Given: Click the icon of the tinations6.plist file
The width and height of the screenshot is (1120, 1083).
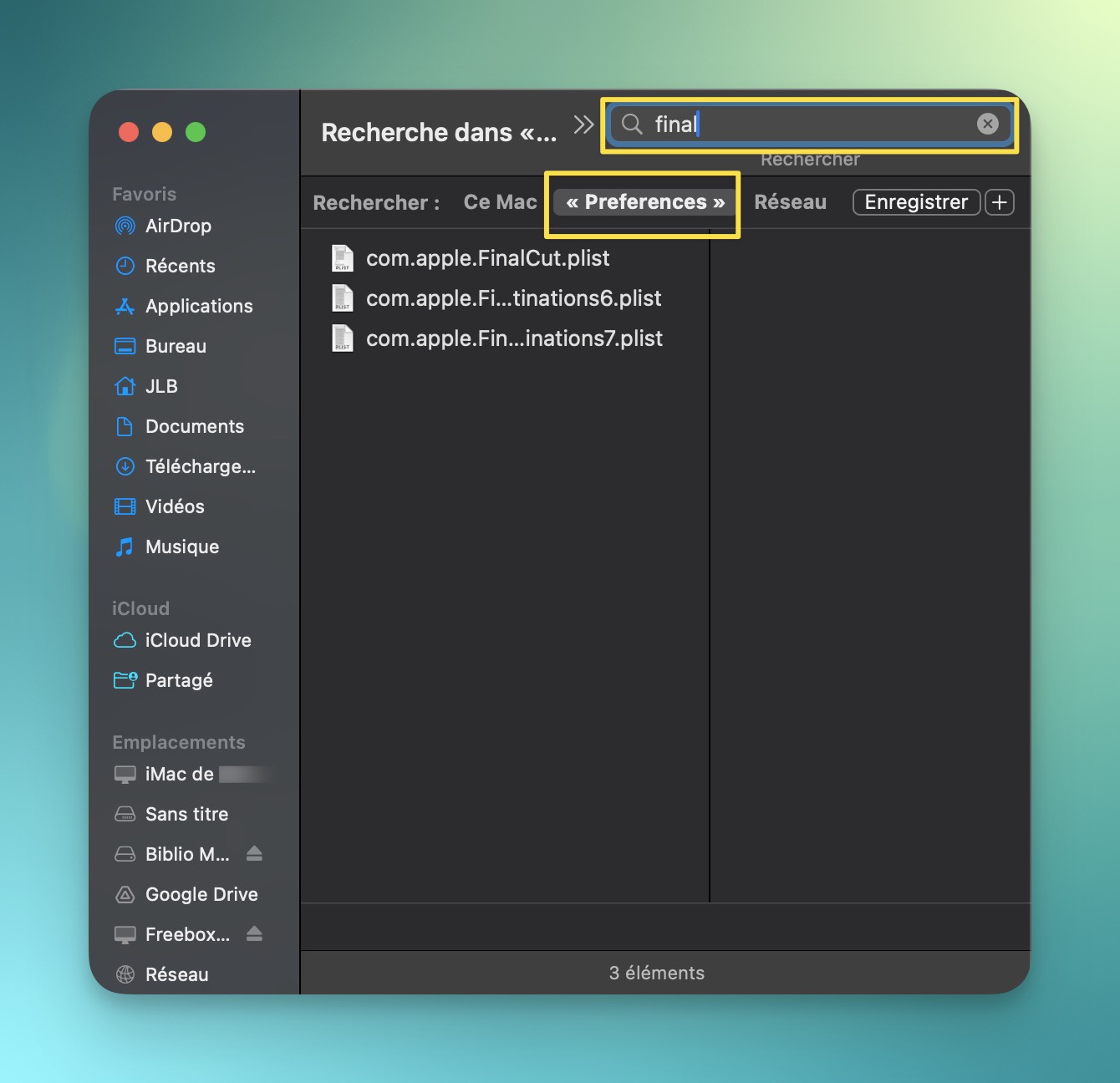Looking at the screenshot, I should point(343,298).
